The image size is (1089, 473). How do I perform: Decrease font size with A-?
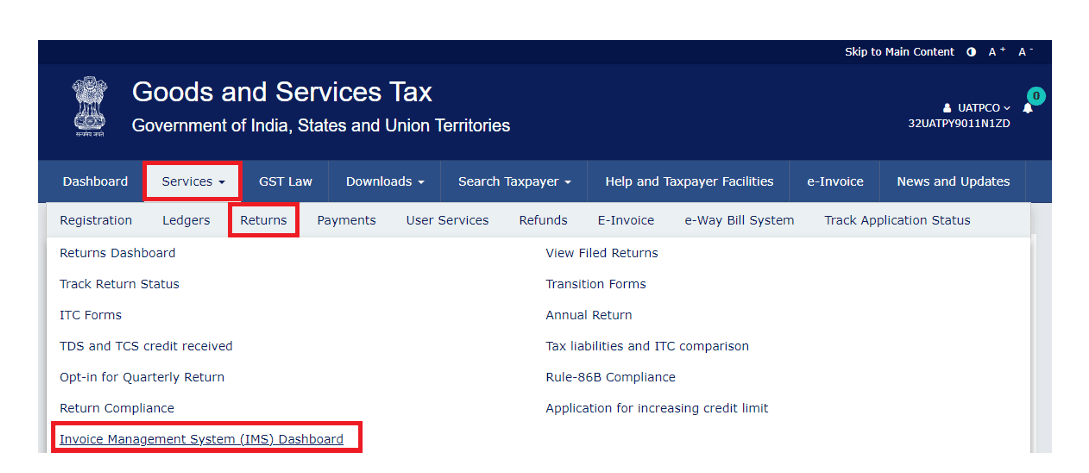[1026, 52]
